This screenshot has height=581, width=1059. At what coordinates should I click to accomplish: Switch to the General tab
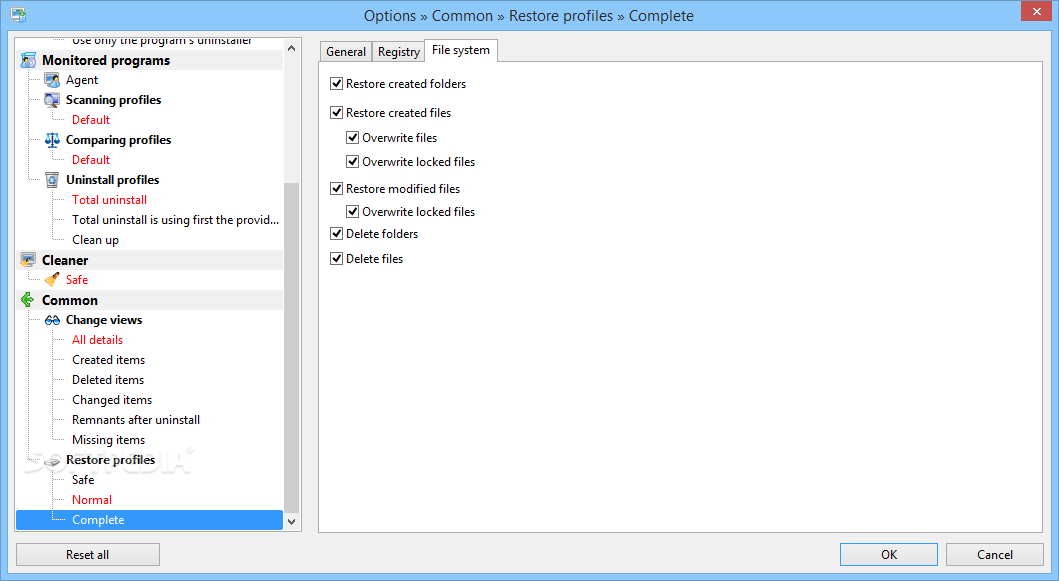click(346, 52)
